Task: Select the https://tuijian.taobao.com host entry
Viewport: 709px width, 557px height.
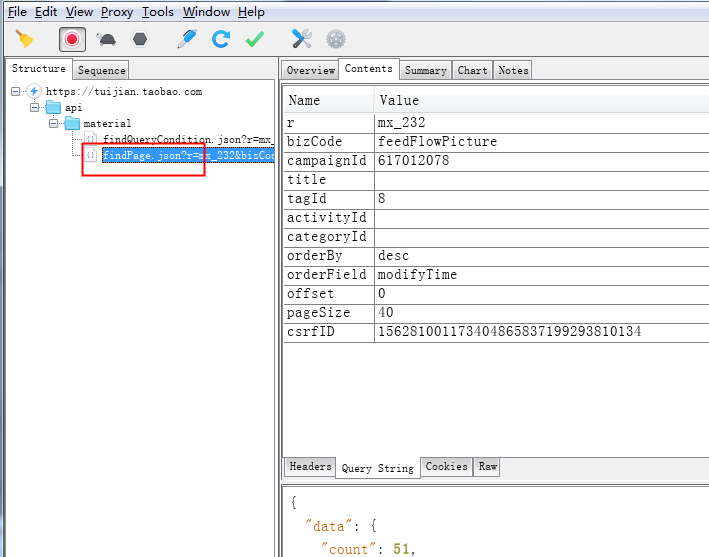Action: click(x=124, y=91)
